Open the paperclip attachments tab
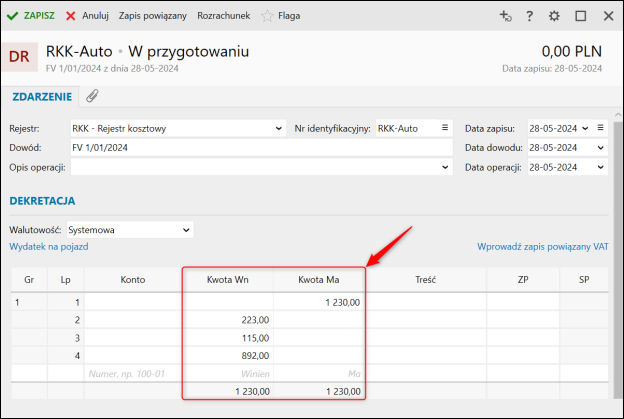This screenshot has width=624, height=419. pos(92,96)
